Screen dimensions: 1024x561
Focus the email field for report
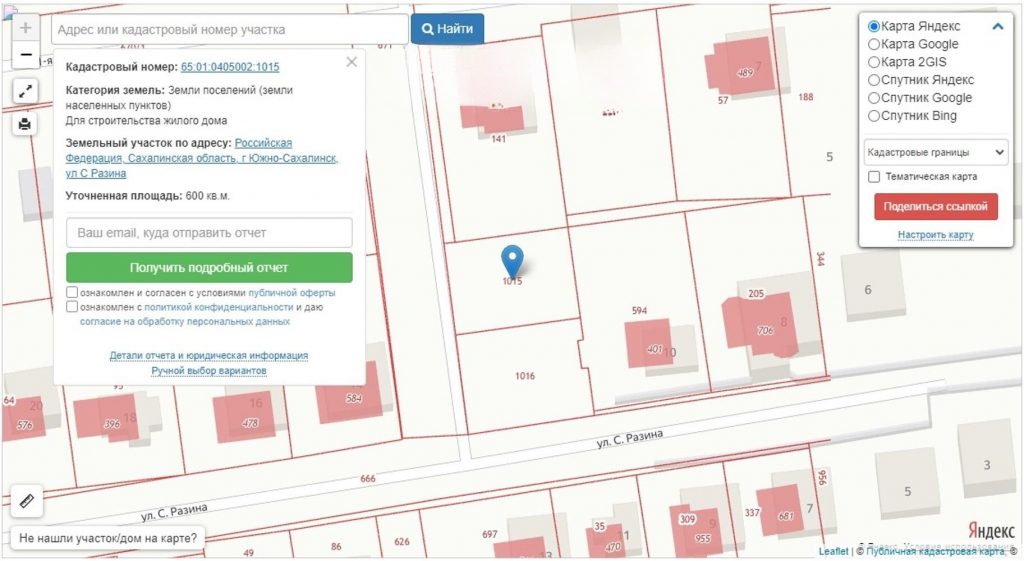(209, 233)
